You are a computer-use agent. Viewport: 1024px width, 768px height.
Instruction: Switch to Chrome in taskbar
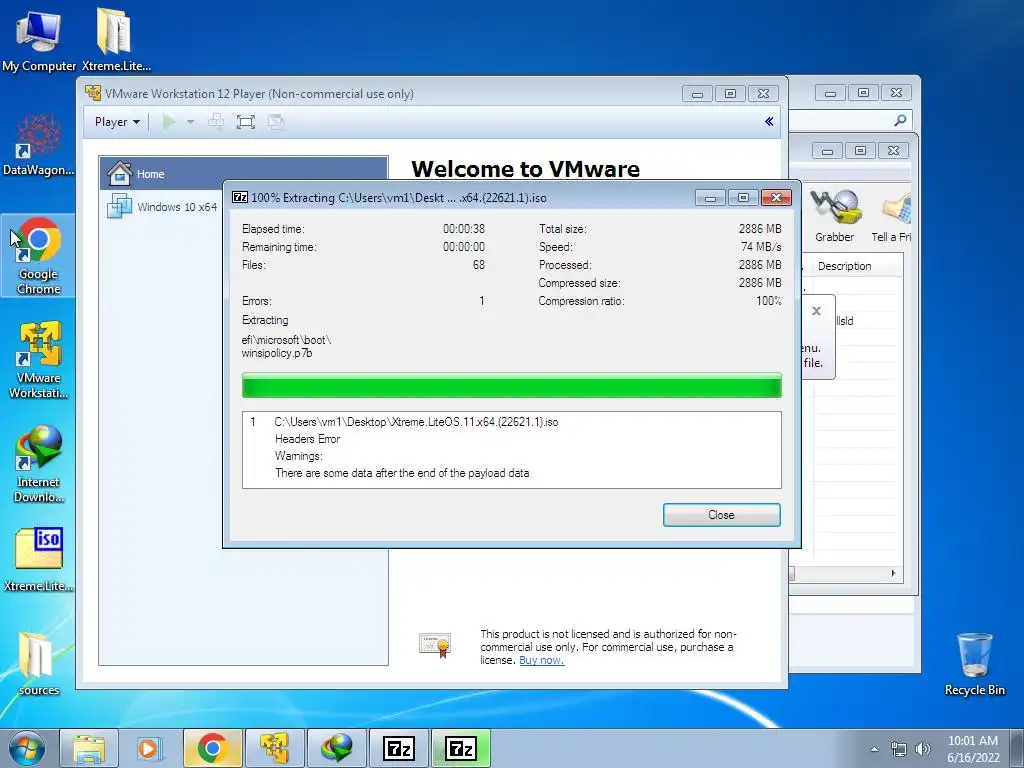pyautogui.click(x=213, y=748)
